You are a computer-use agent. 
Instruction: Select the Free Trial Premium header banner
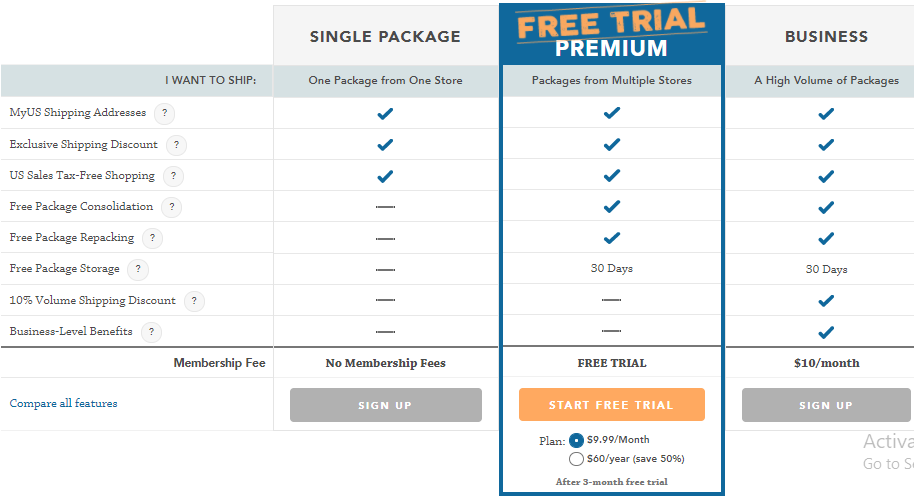[611, 33]
